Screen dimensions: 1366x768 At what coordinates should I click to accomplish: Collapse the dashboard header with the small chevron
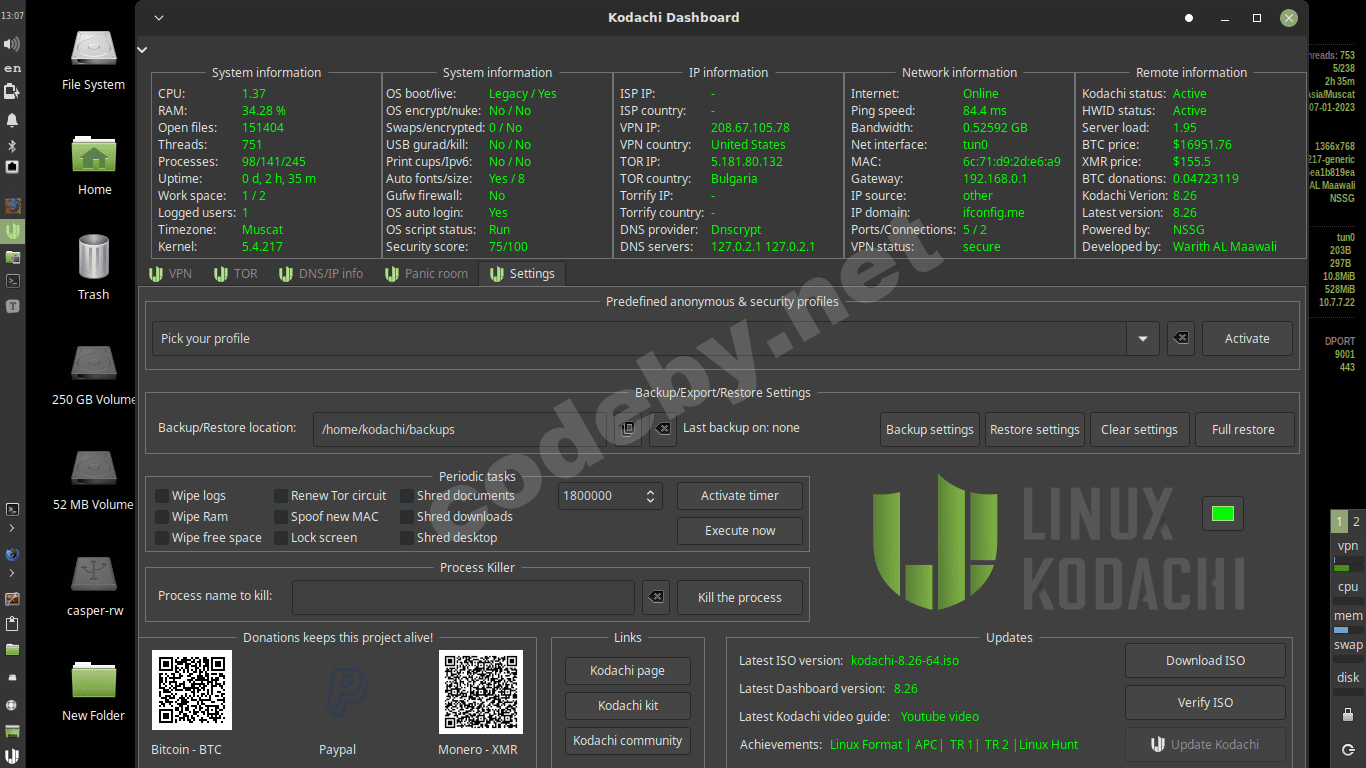(142, 49)
